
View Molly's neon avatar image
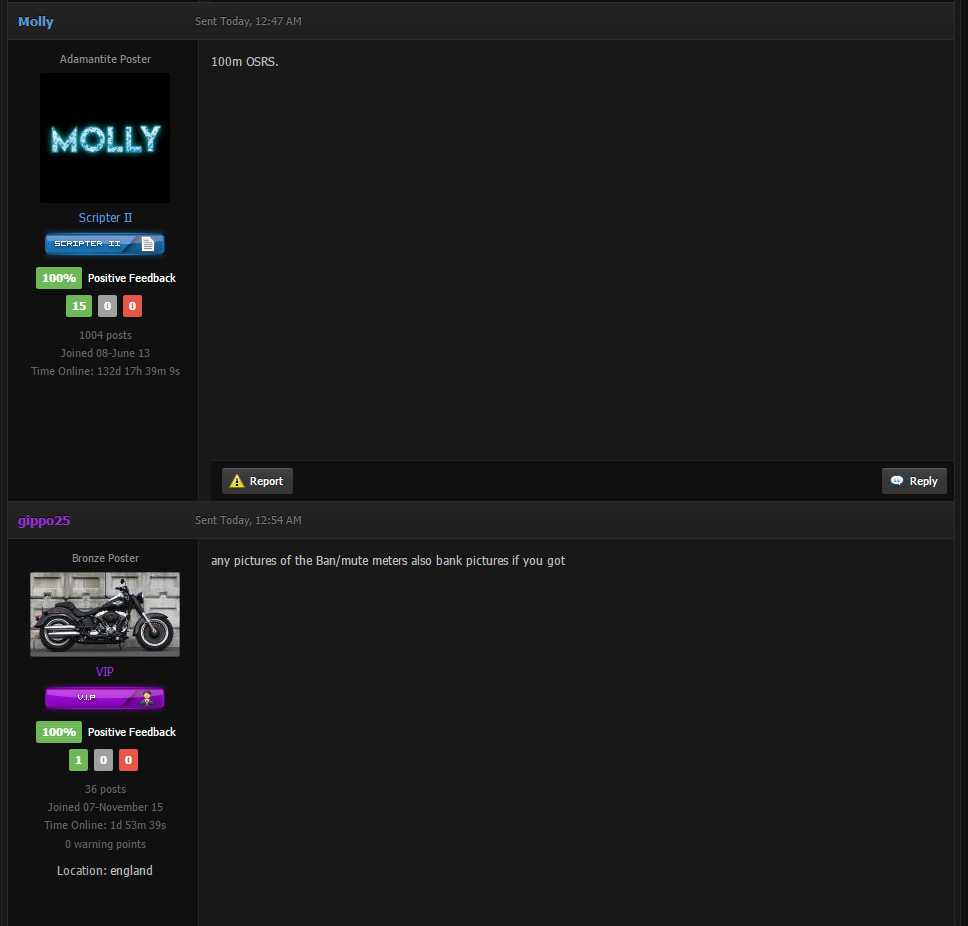(x=105, y=138)
